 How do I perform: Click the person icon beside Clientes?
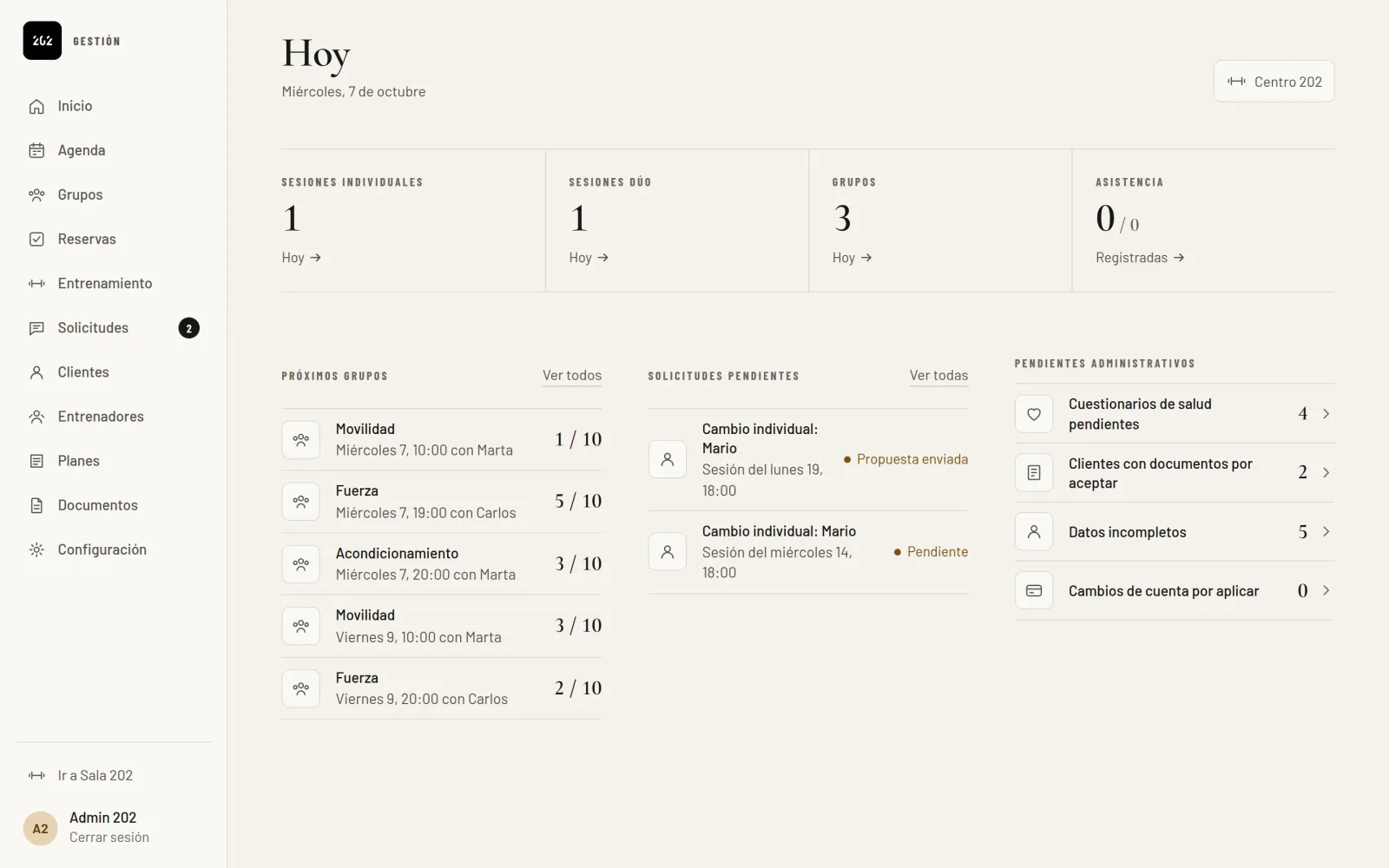(36, 372)
